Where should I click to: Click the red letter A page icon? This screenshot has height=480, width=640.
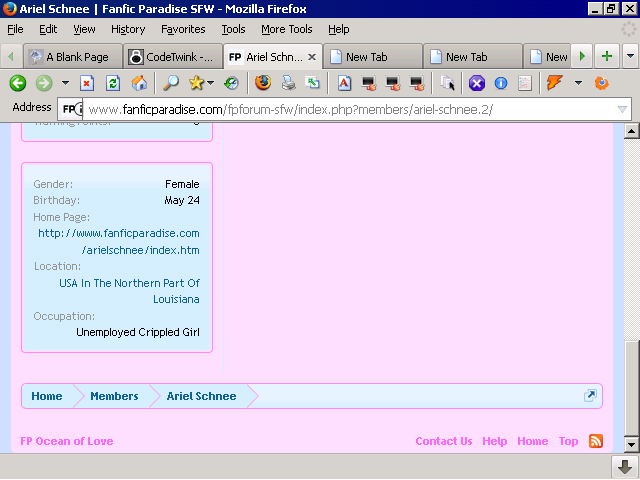(344, 83)
